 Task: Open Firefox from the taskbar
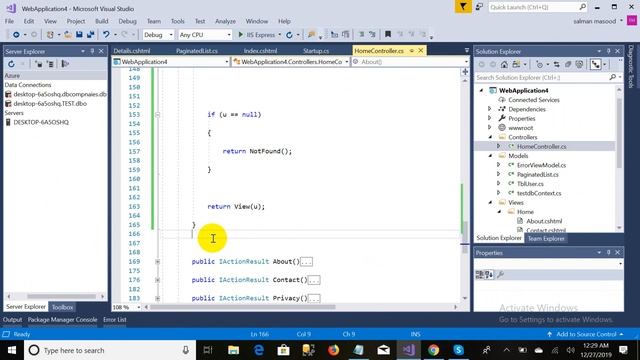pos(333,350)
